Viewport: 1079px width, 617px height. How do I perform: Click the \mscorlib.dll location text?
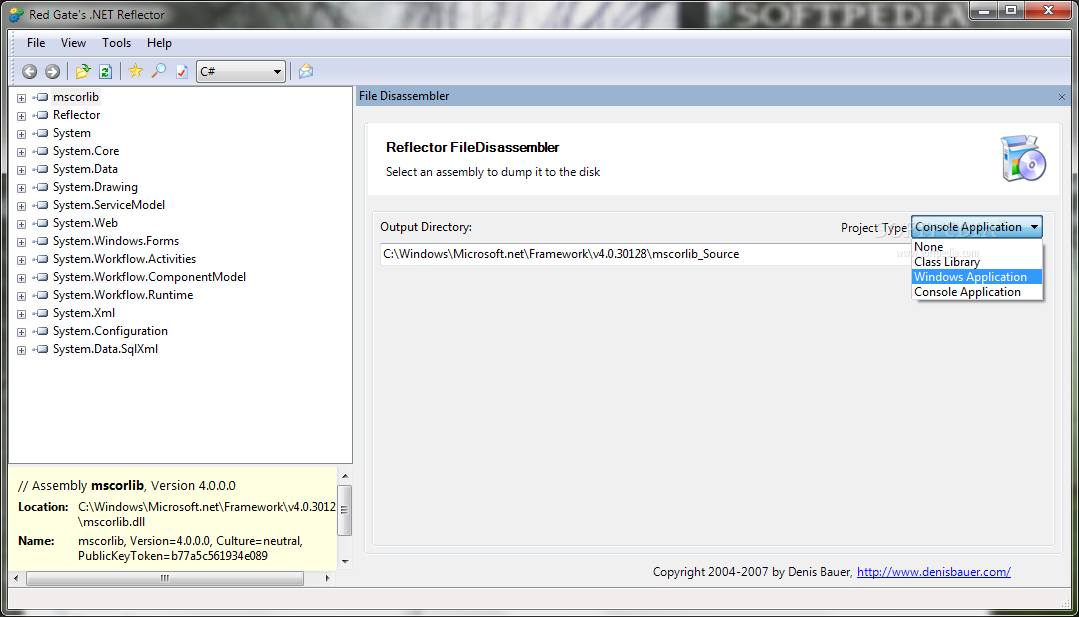(111, 521)
